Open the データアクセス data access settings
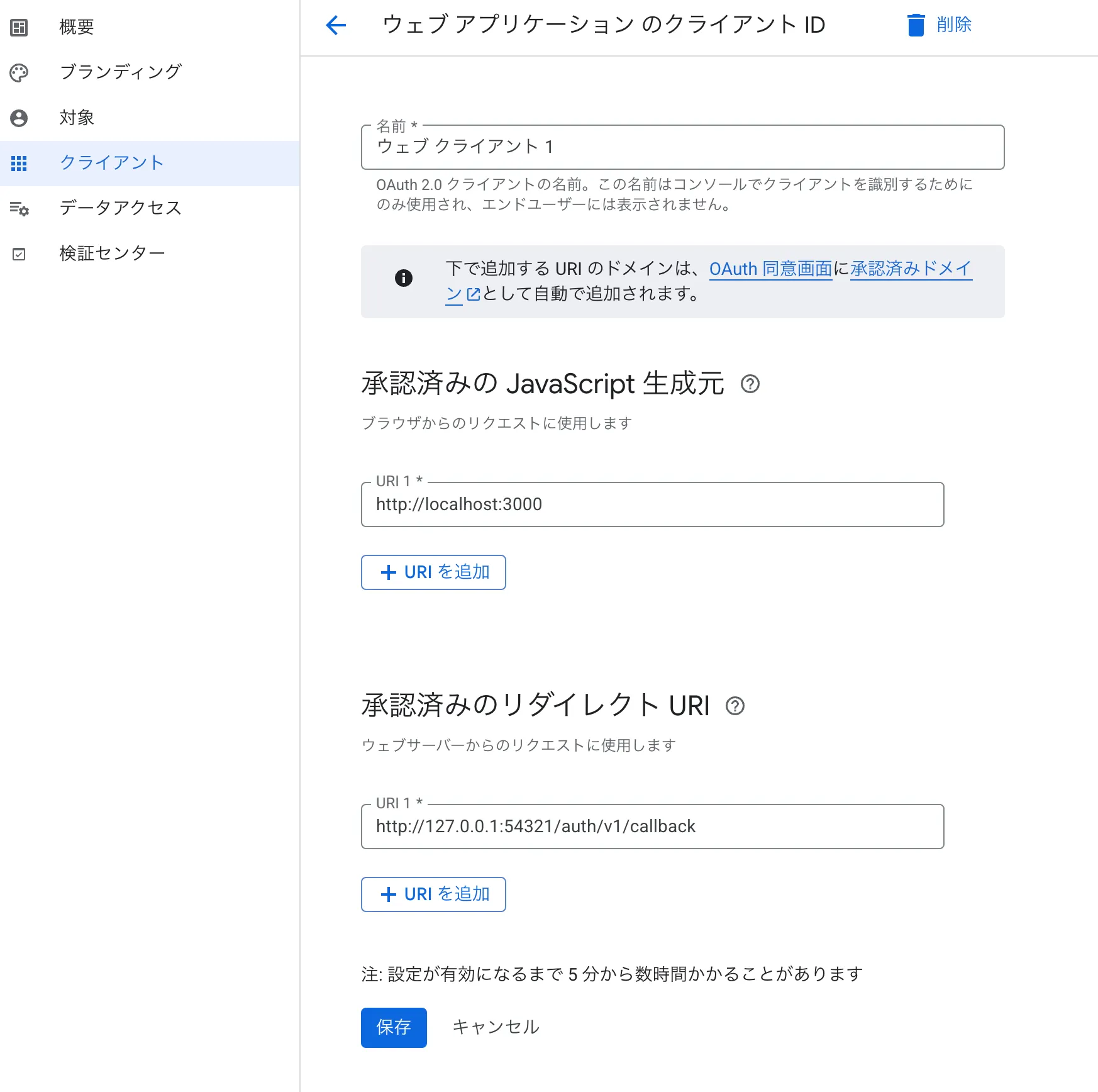Viewport: 1098px width, 1092px height. [x=120, y=208]
